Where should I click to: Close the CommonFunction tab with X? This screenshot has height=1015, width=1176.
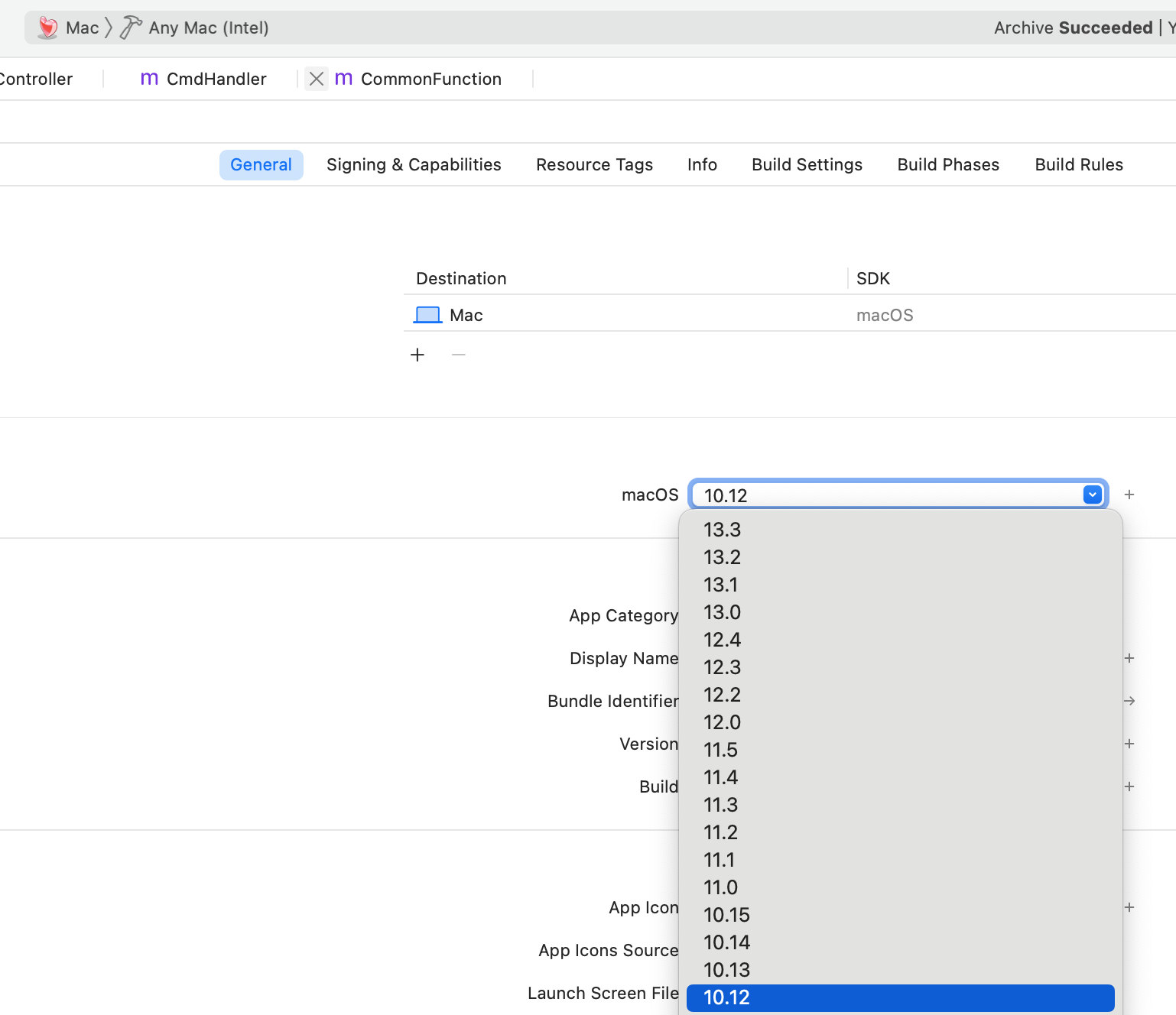click(317, 79)
